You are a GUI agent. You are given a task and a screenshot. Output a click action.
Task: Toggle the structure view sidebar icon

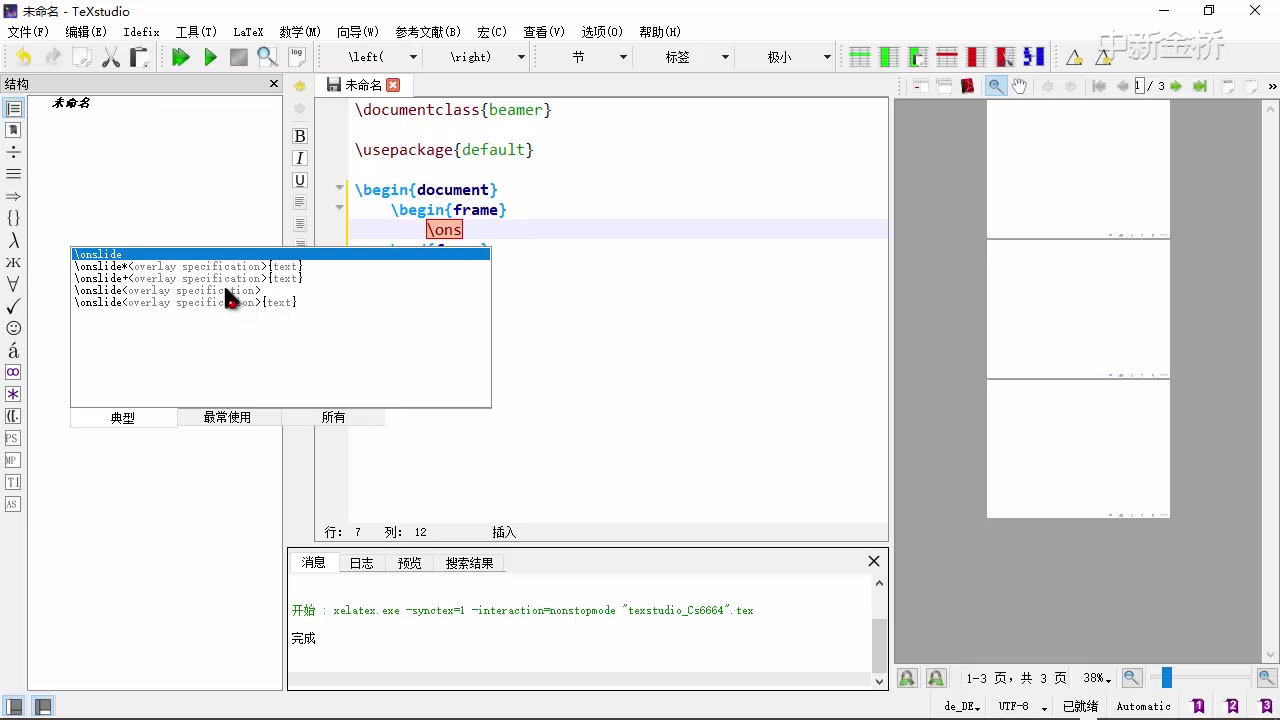(13, 108)
